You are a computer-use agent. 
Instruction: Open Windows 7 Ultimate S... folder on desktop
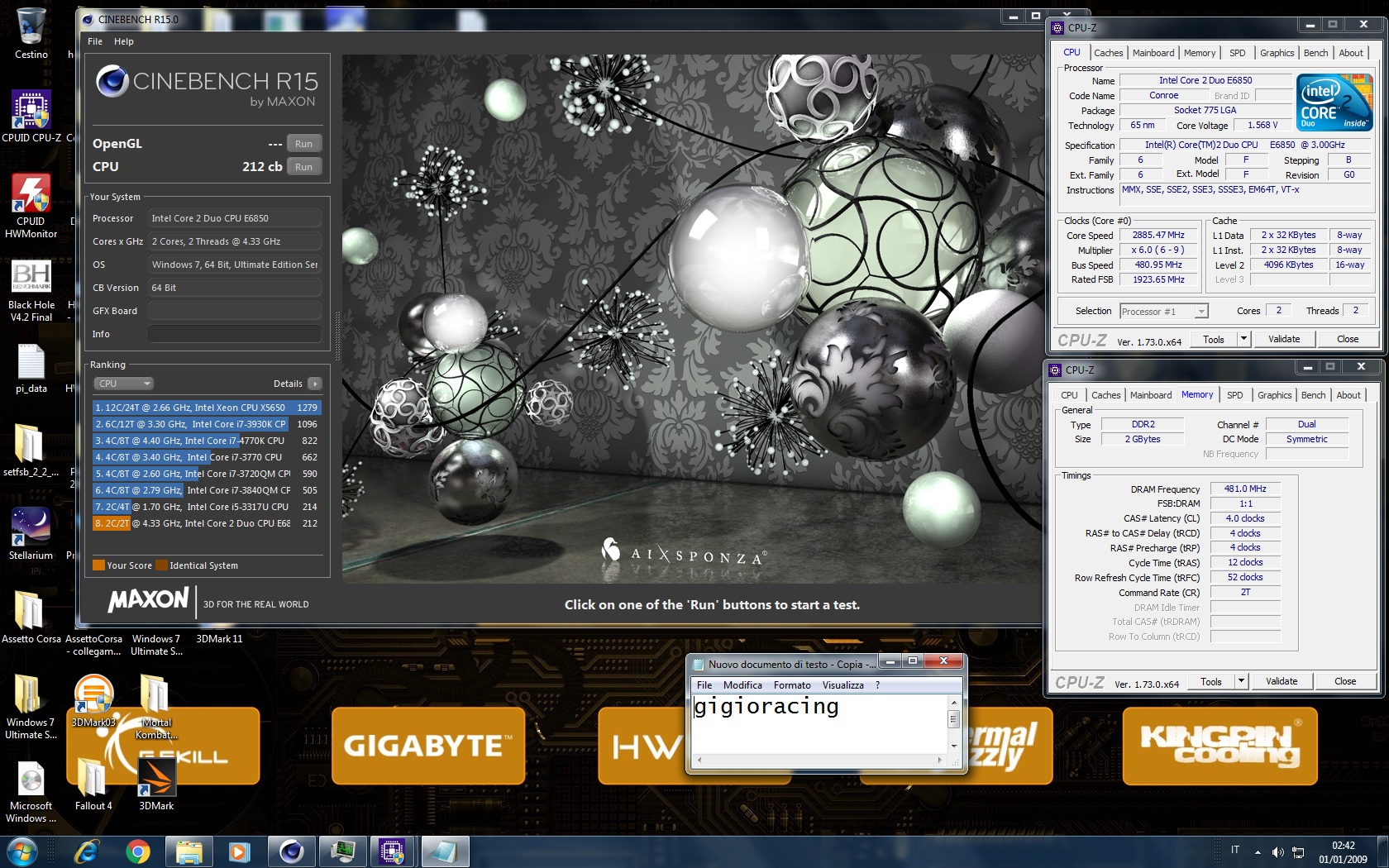[31, 707]
